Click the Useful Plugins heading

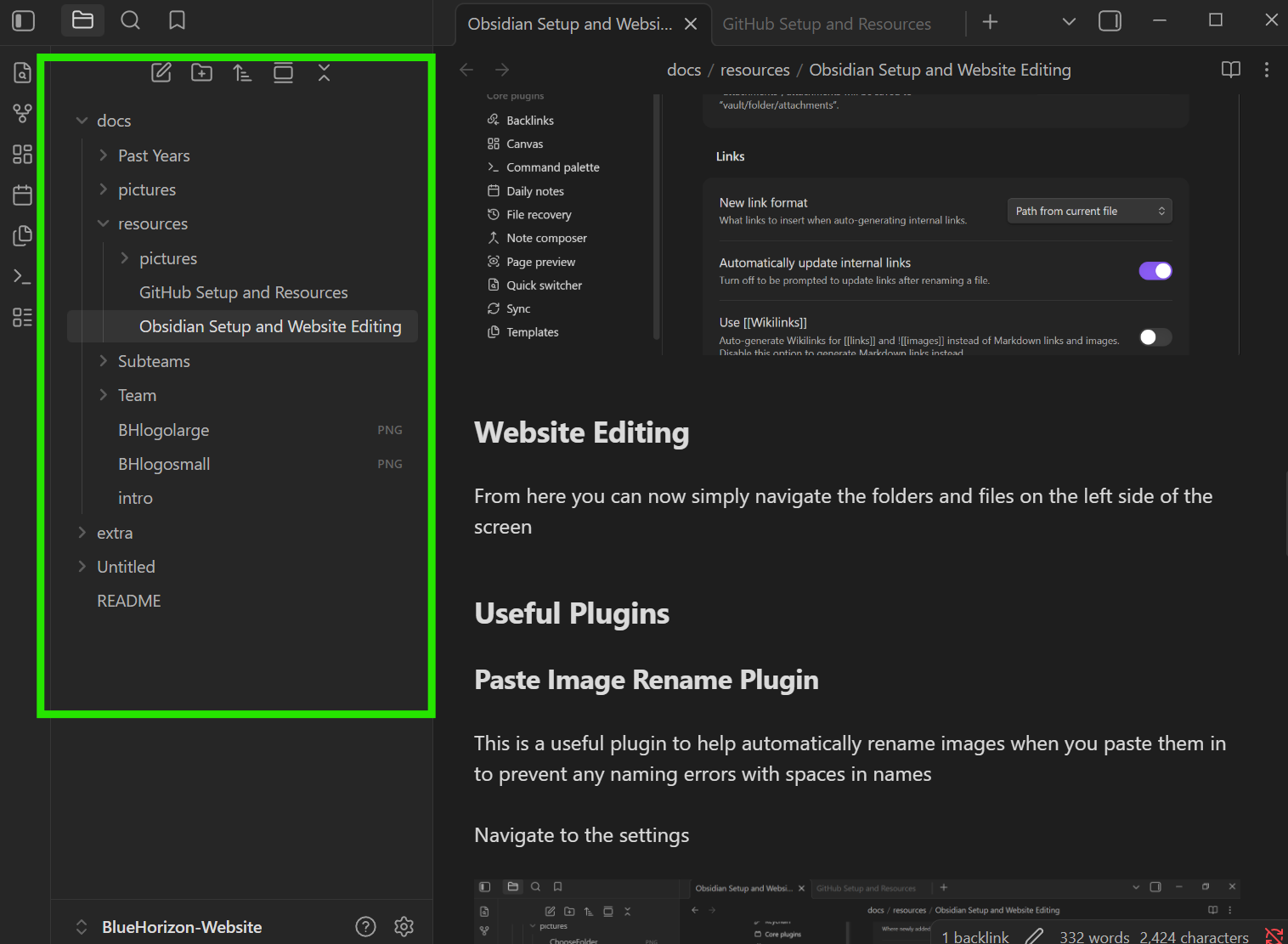click(x=572, y=613)
